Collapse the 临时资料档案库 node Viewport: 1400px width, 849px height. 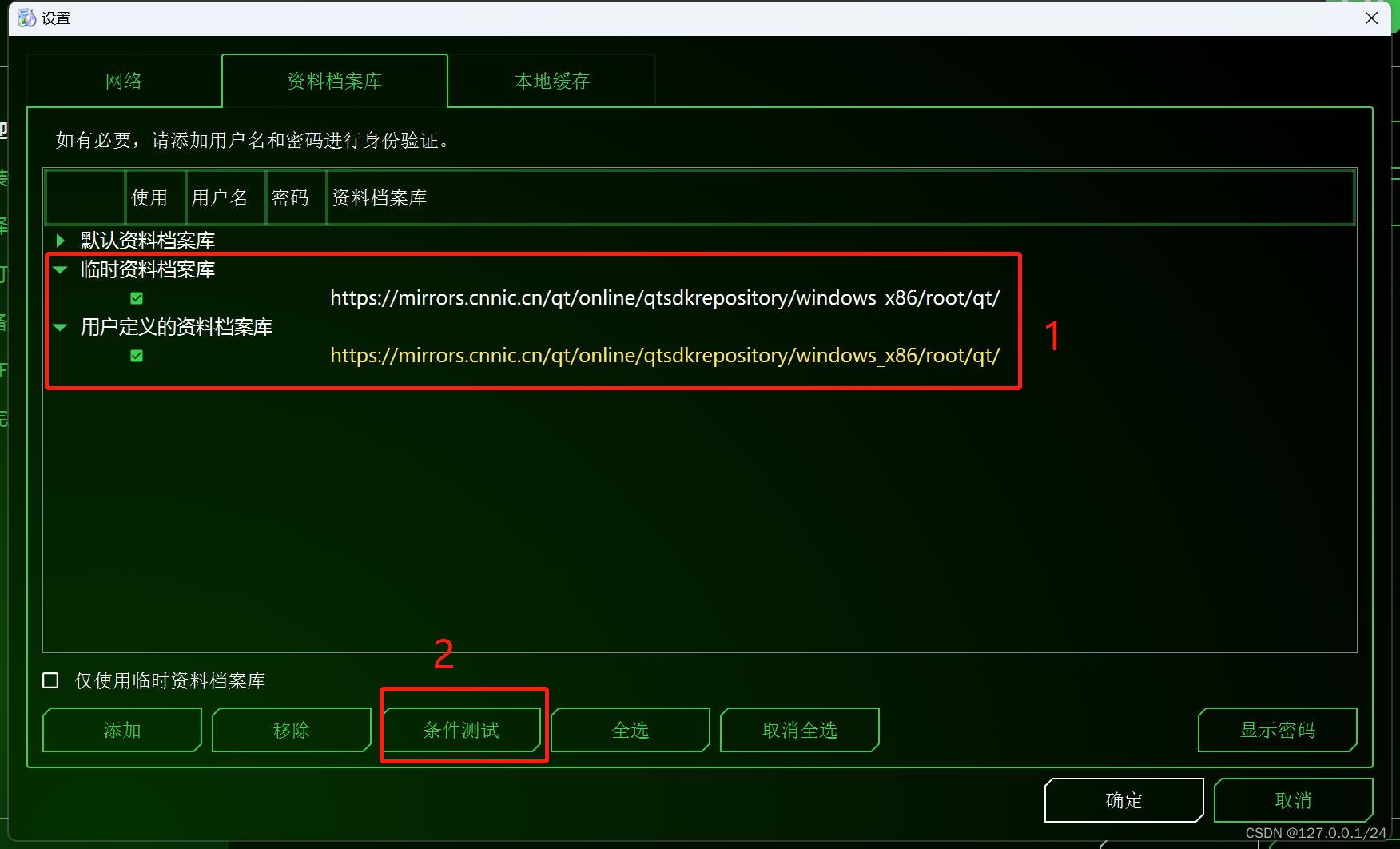[x=60, y=269]
